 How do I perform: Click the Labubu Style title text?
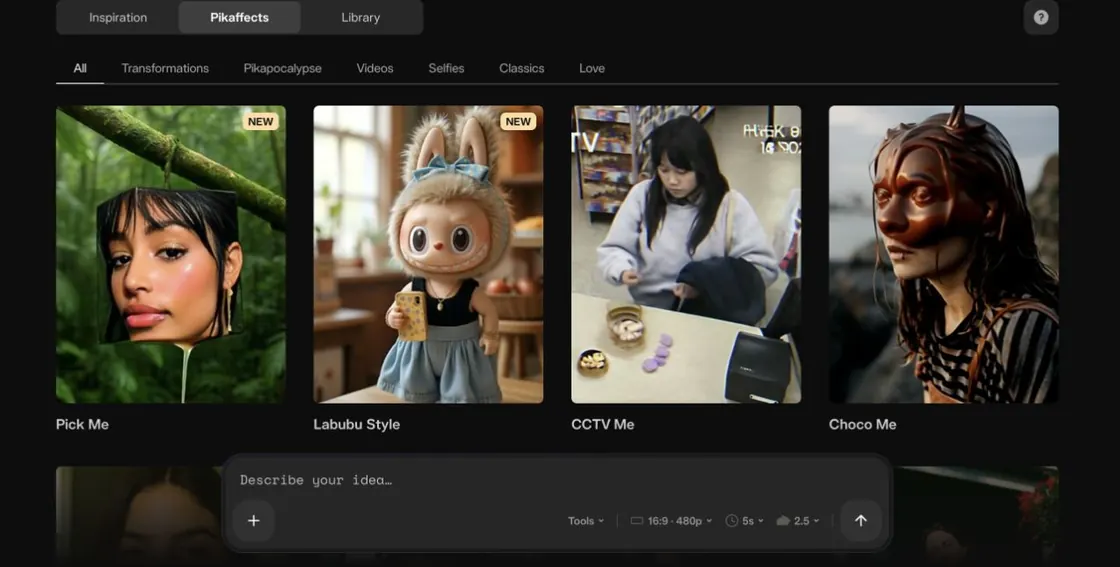(x=356, y=424)
